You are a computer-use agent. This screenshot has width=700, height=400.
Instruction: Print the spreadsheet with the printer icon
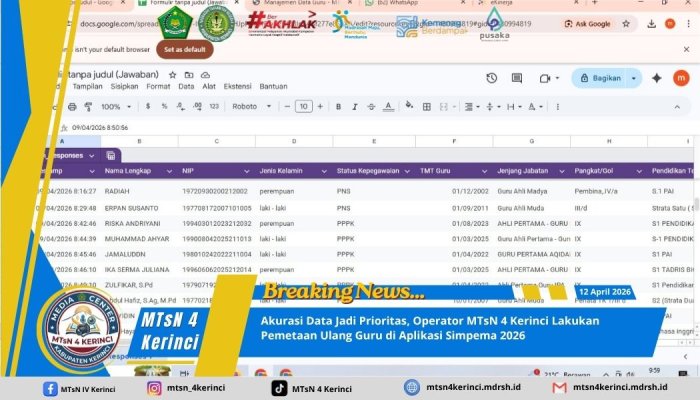[72, 107]
